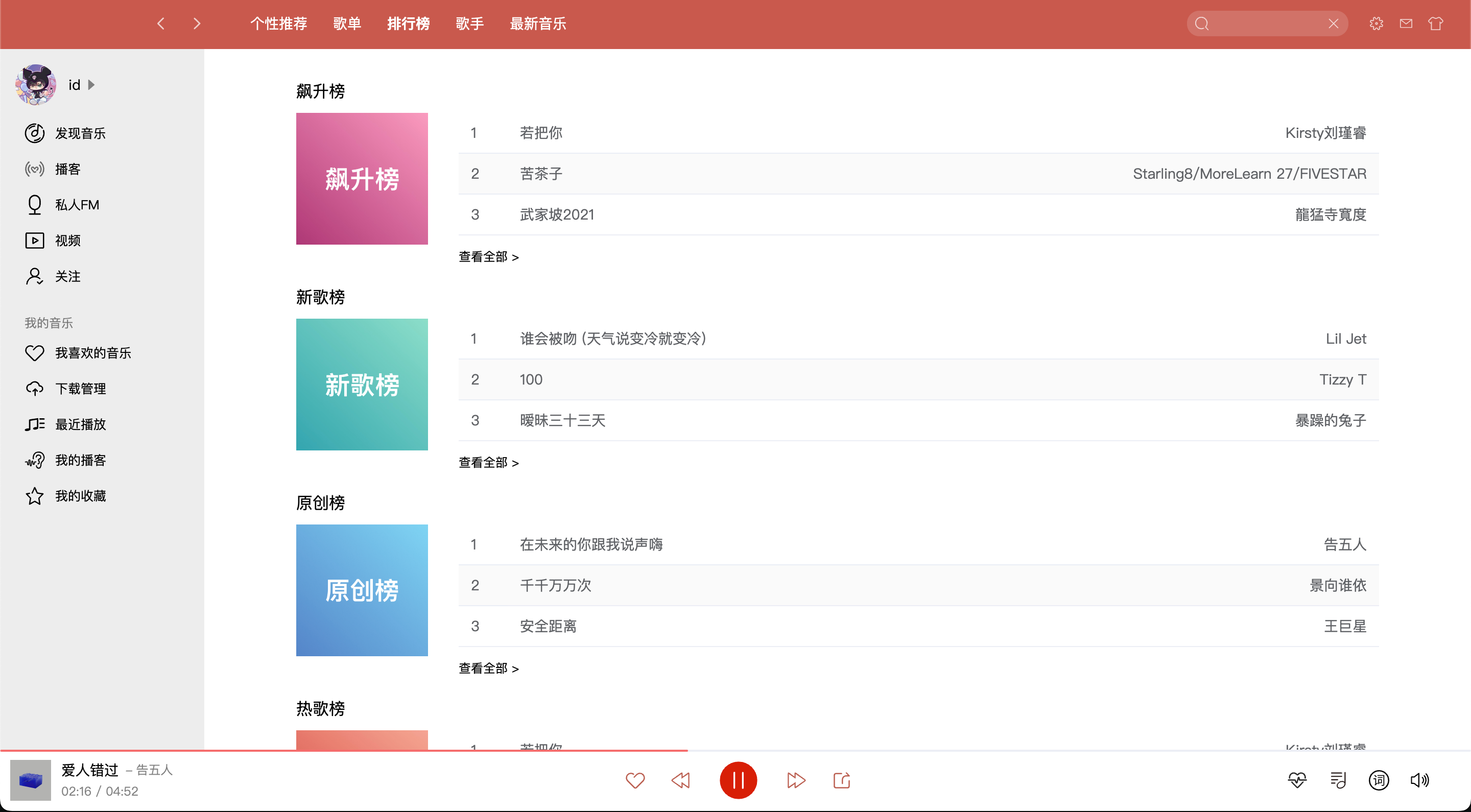This screenshot has height=812, width=1471.
Task: View all songs in 原创榜
Action: pos(489,668)
